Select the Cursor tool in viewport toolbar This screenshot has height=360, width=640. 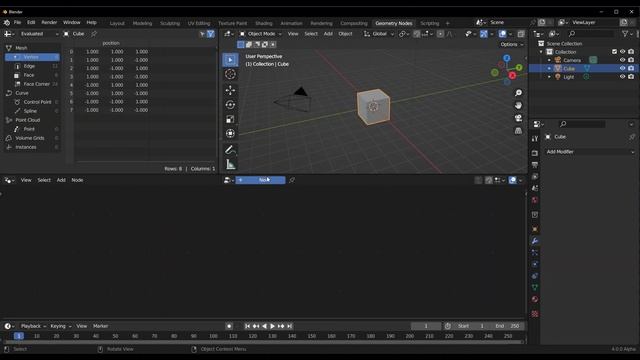coord(230,74)
